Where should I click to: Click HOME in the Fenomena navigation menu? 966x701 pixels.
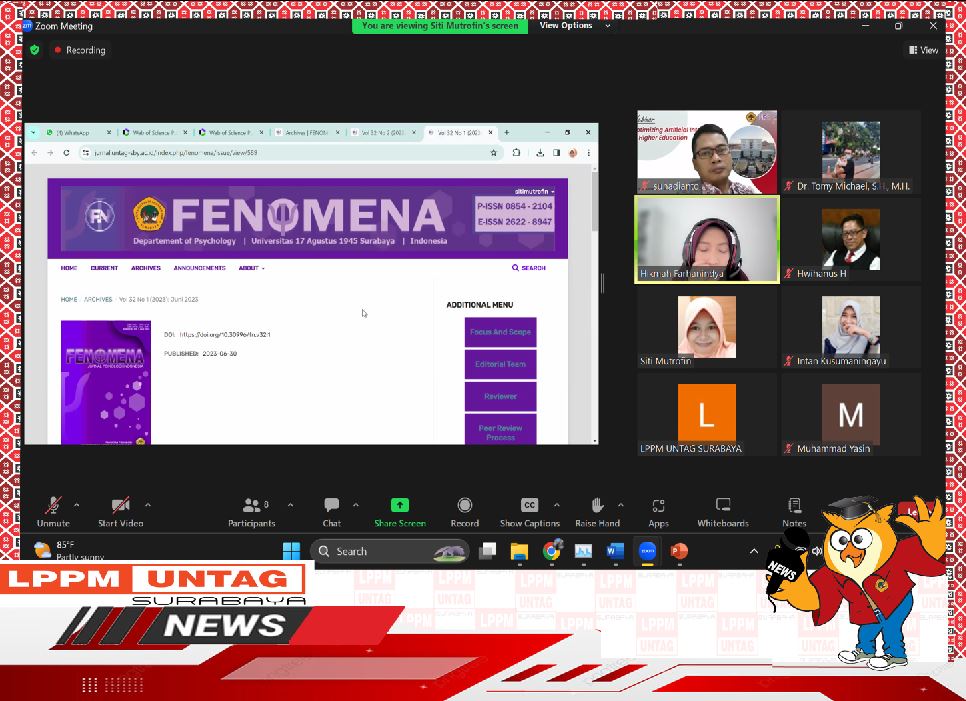point(68,268)
